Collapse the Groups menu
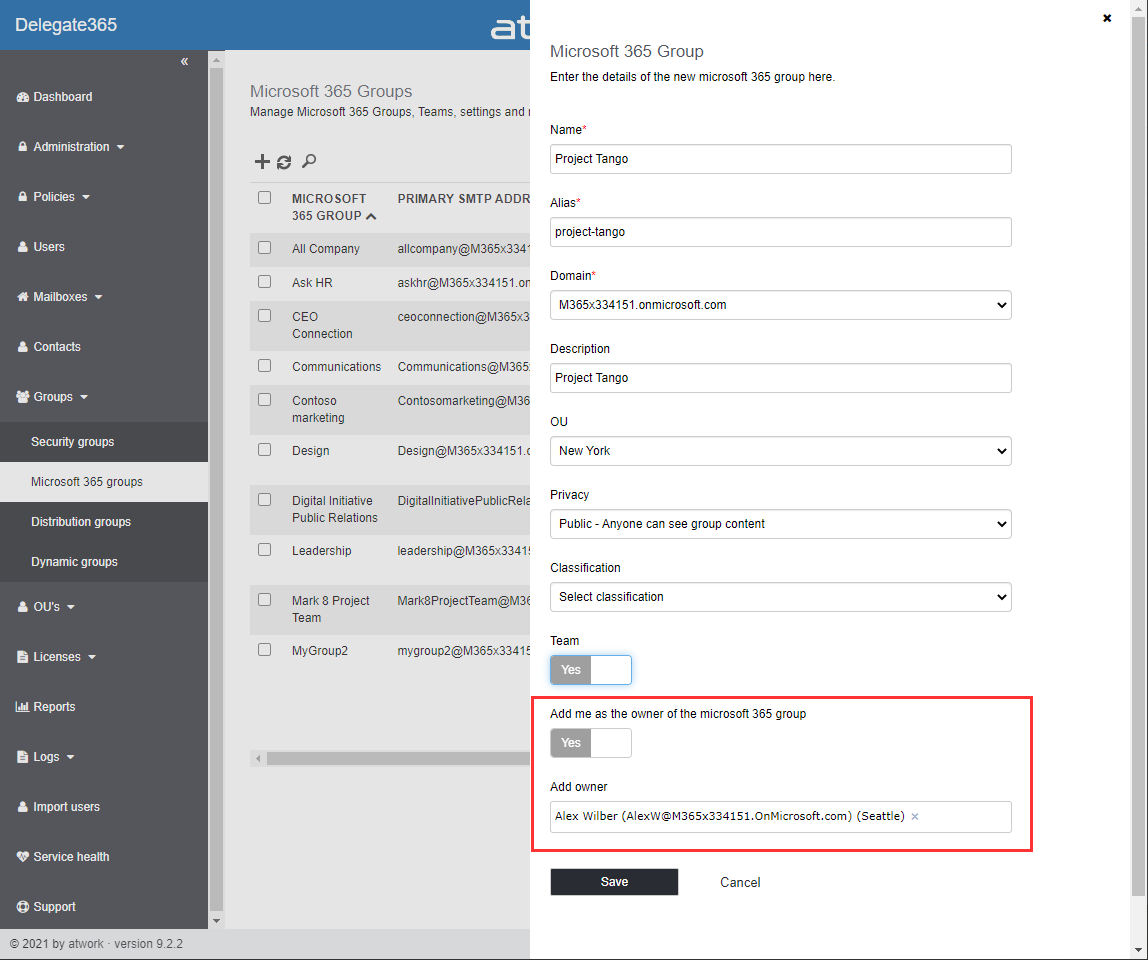This screenshot has height=960, width=1148. click(53, 396)
